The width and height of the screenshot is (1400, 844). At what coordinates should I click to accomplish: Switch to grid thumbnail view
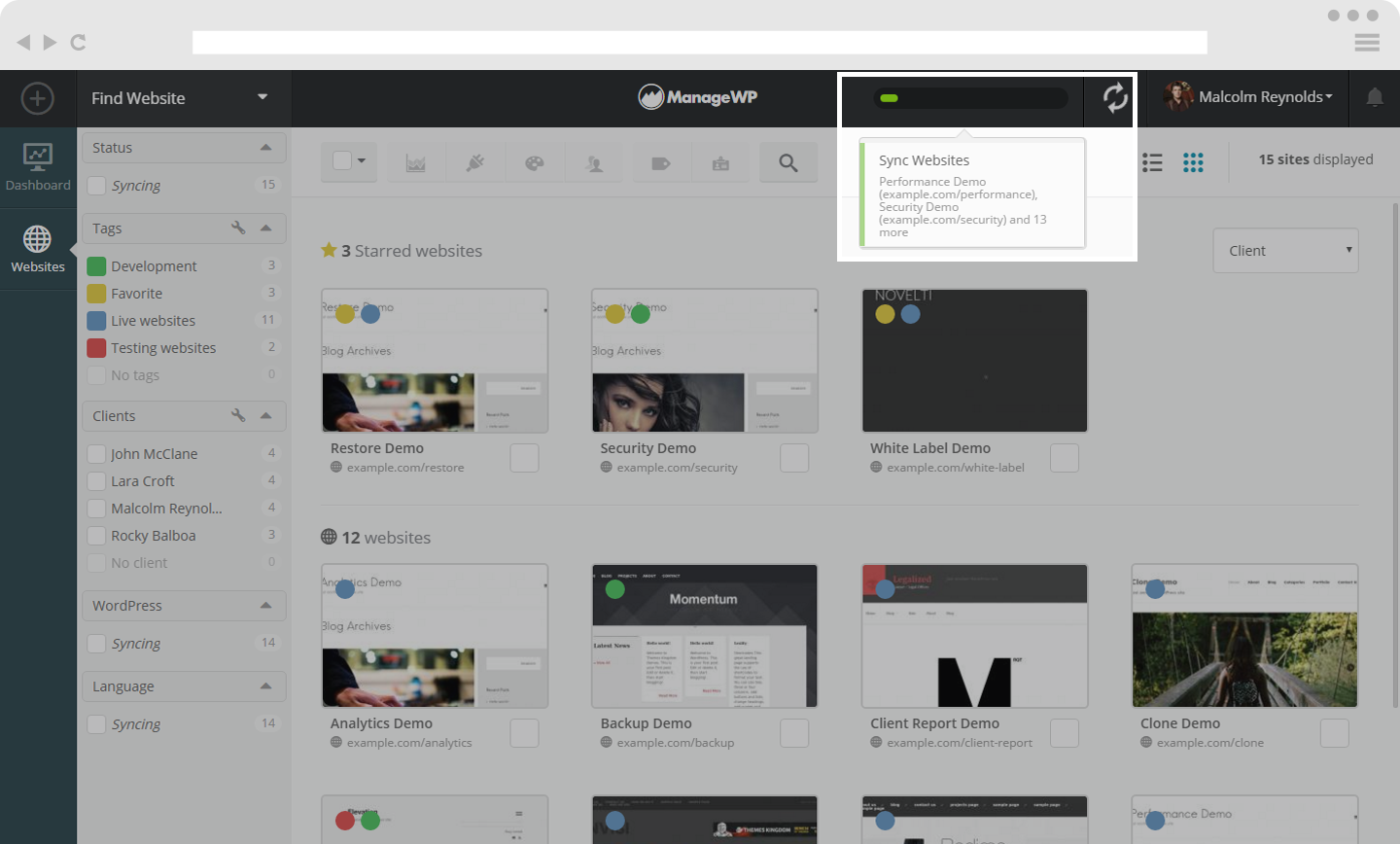[1193, 162]
